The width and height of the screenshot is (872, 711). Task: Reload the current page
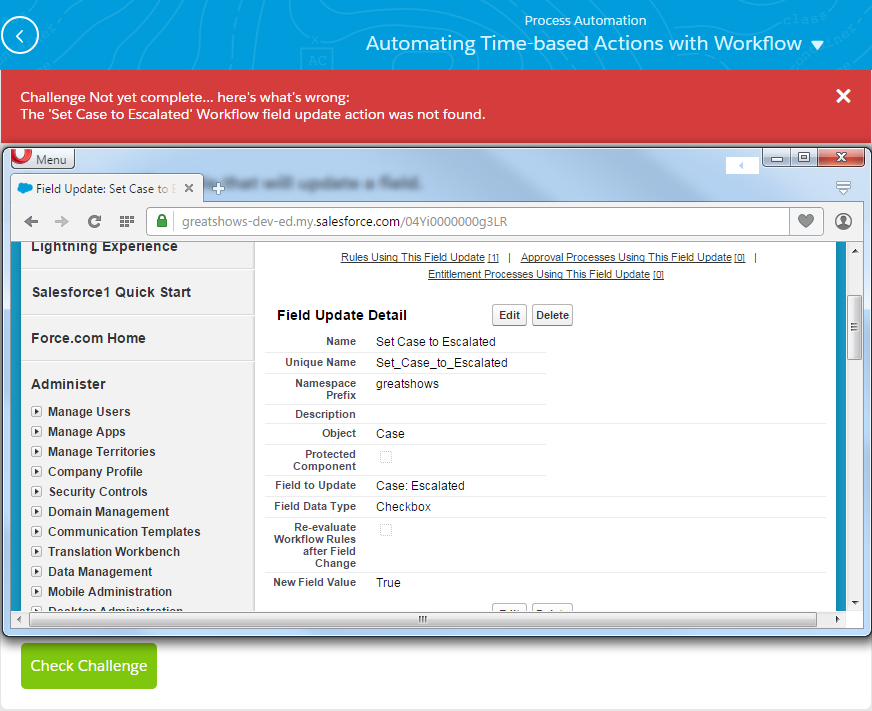pos(94,221)
